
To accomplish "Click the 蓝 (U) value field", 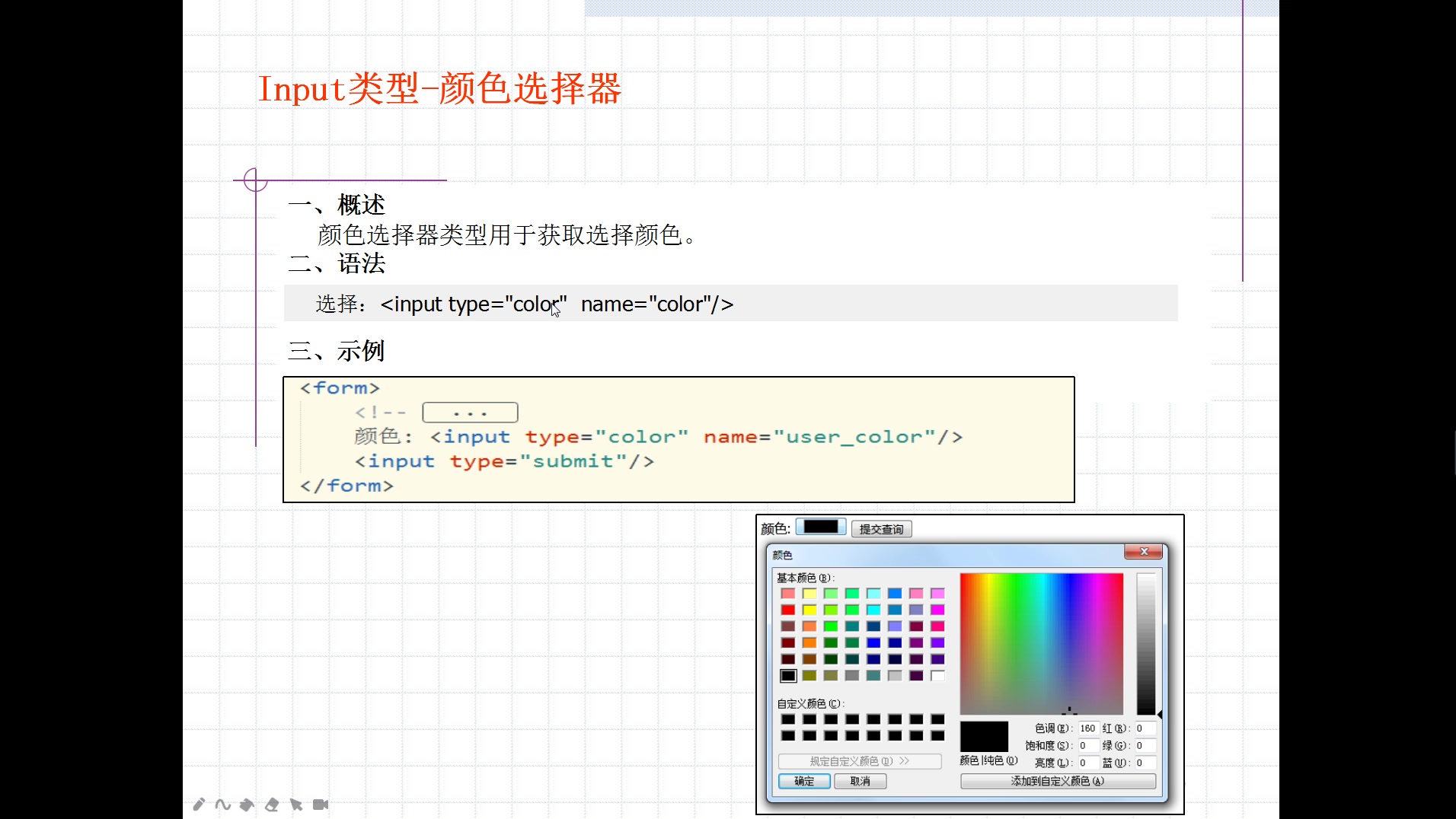I will click(x=1145, y=763).
